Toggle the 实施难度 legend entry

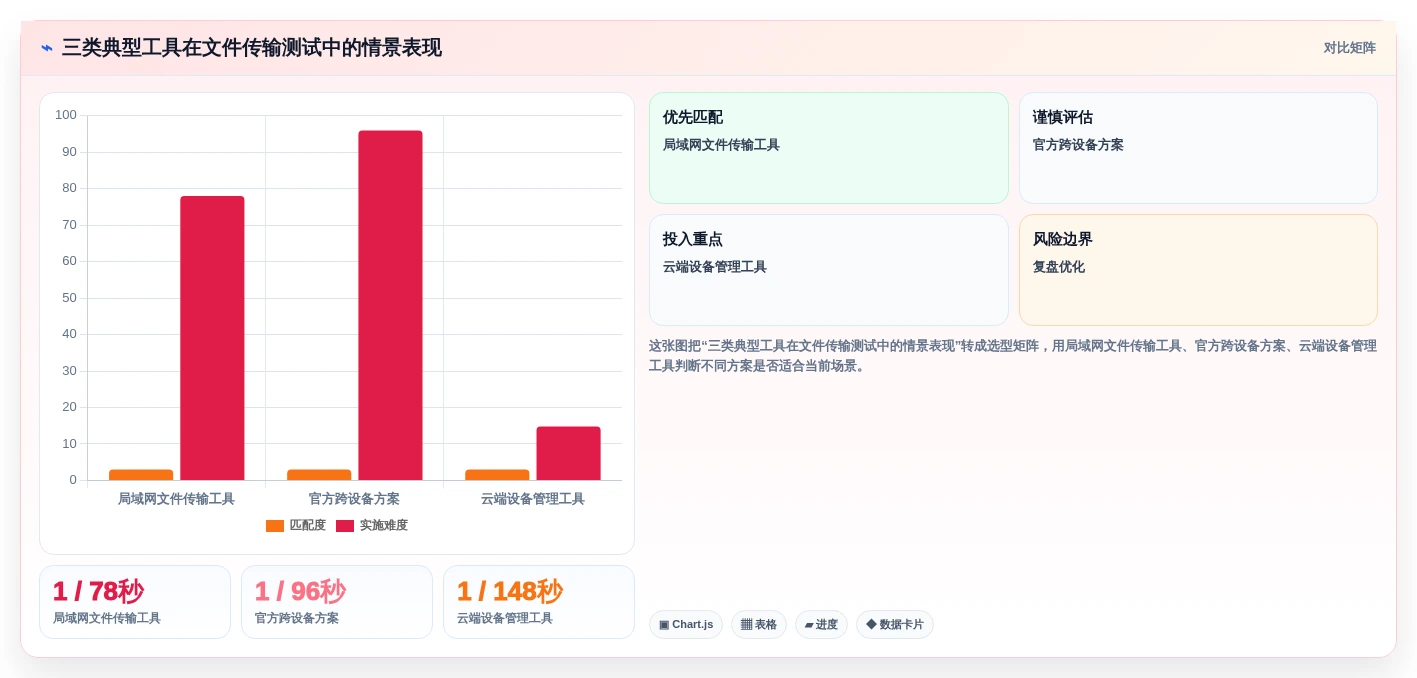click(372, 525)
